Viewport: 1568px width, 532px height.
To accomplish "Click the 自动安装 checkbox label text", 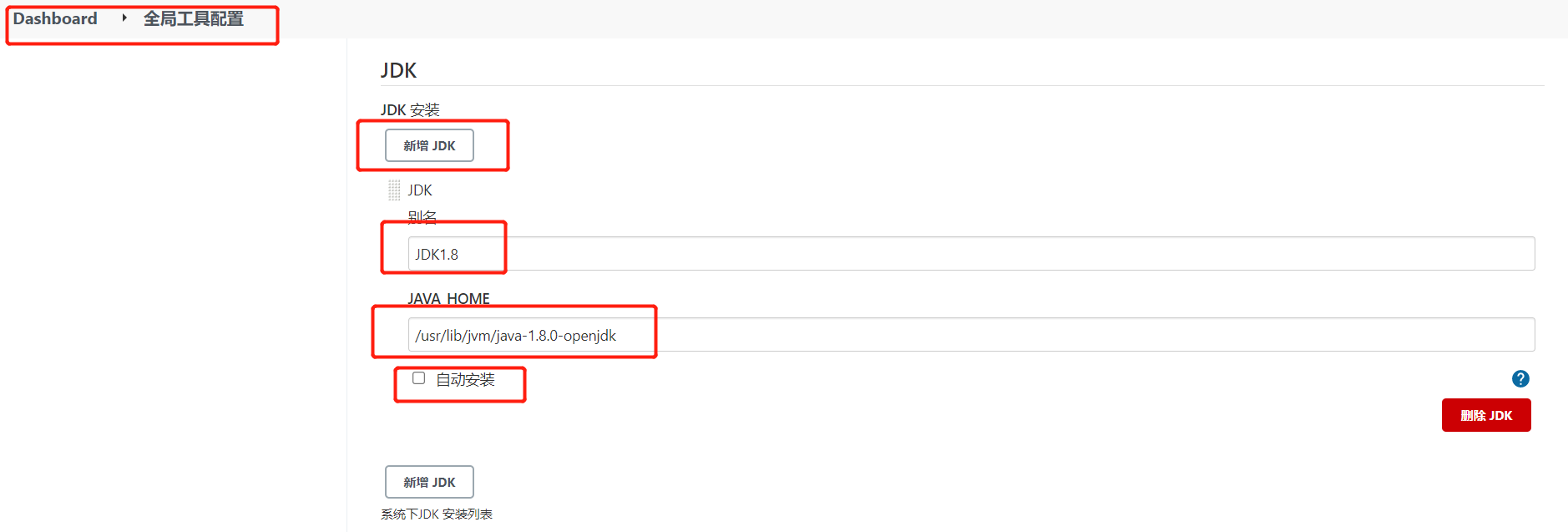I will [x=465, y=380].
